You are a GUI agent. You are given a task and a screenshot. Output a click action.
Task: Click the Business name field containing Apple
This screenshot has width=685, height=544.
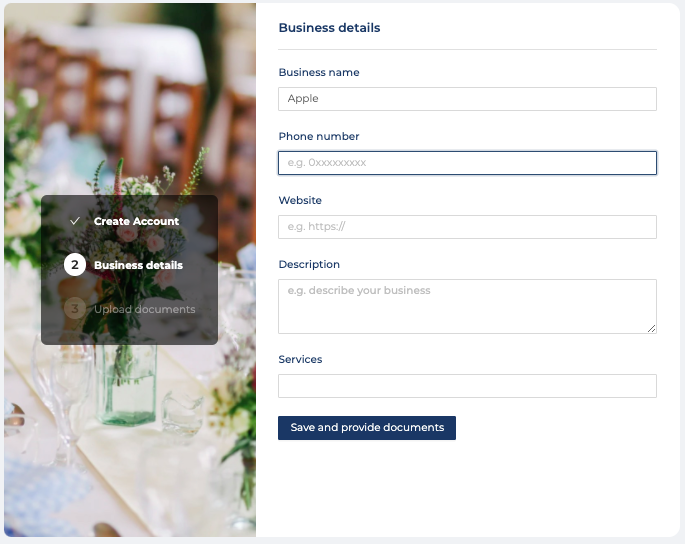[x=467, y=99]
